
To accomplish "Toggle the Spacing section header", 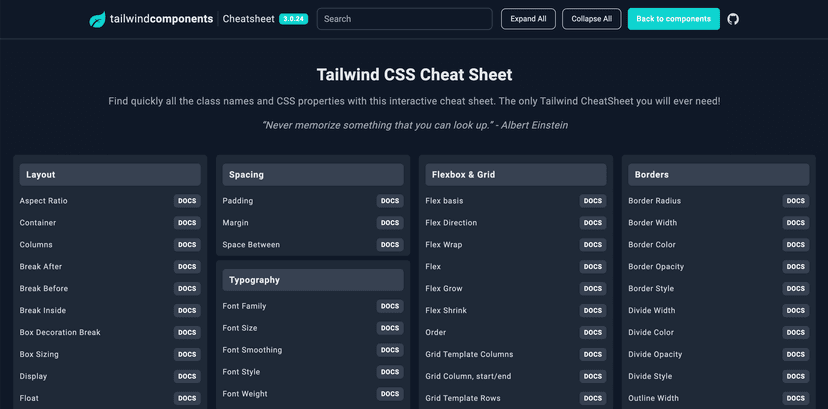I will point(313,175).
